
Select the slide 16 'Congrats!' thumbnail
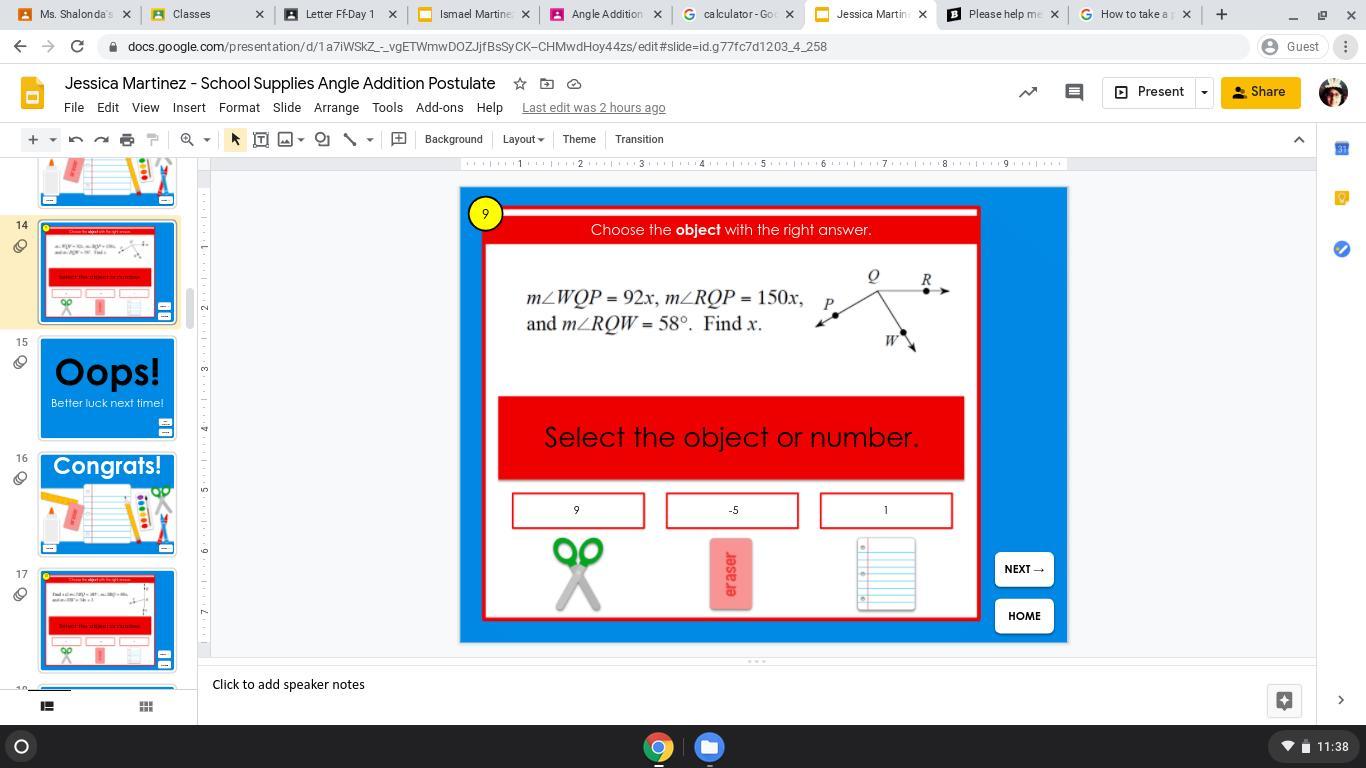click(107, 504)
